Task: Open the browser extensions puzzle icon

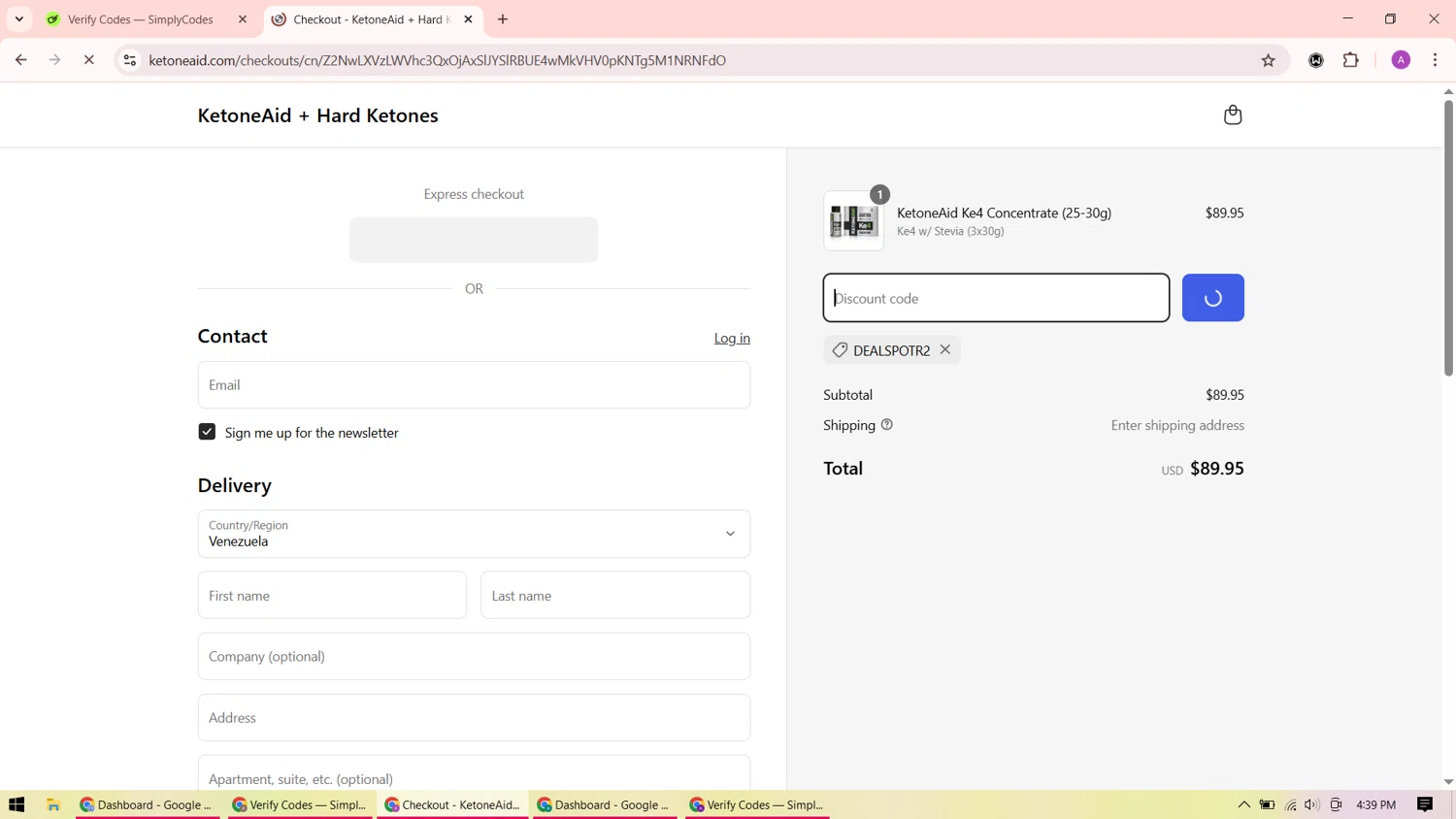Action: pos(1350,60)
